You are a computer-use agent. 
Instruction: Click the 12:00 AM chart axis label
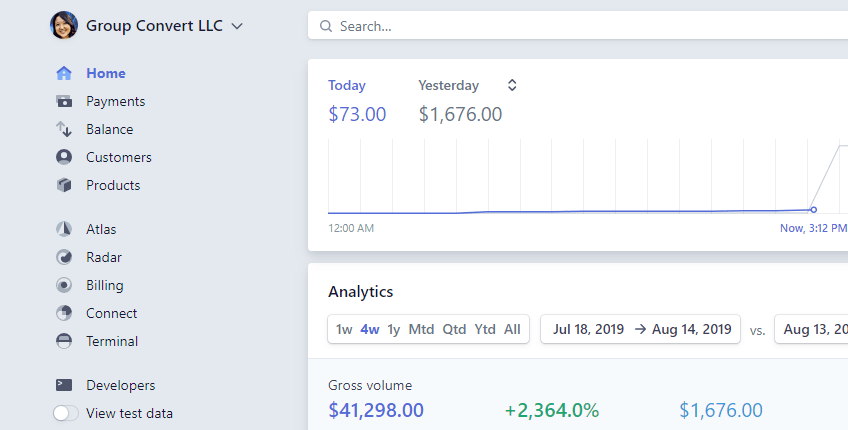[351, 228]
